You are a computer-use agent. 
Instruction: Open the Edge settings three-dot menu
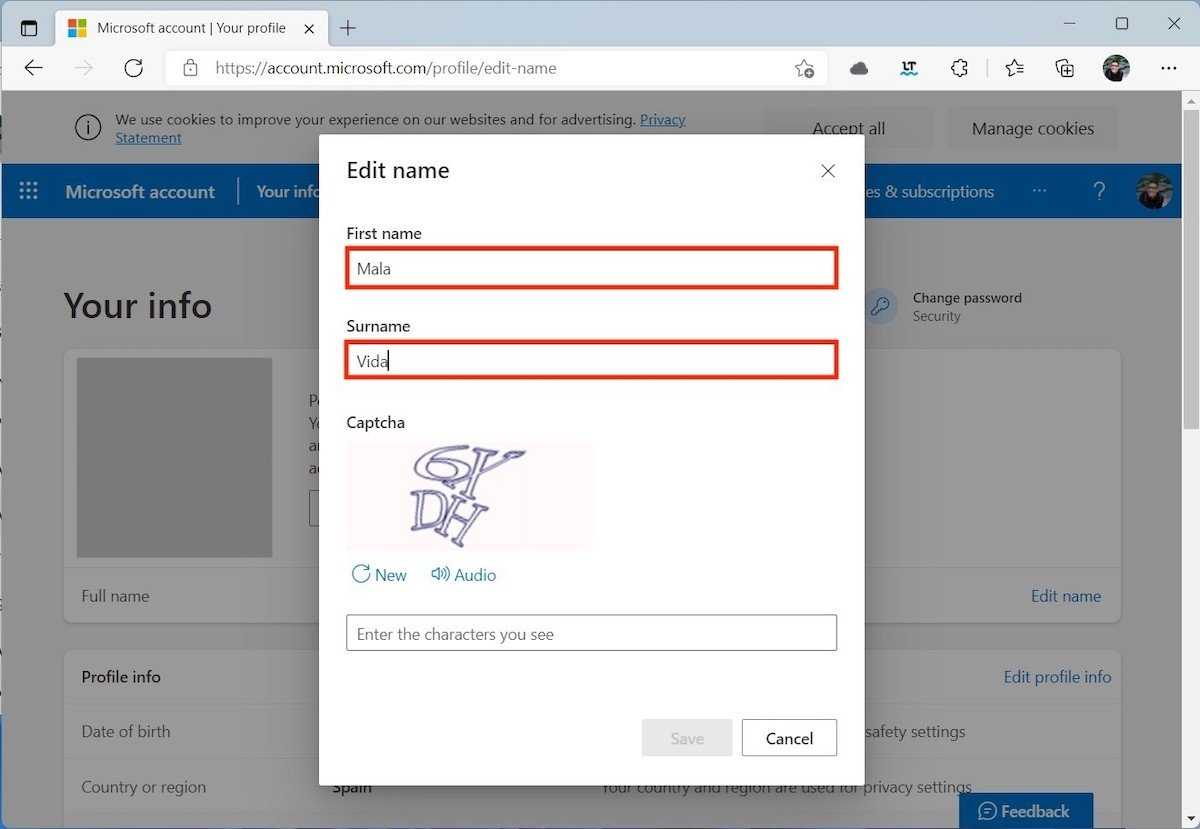pos(1168,68)
